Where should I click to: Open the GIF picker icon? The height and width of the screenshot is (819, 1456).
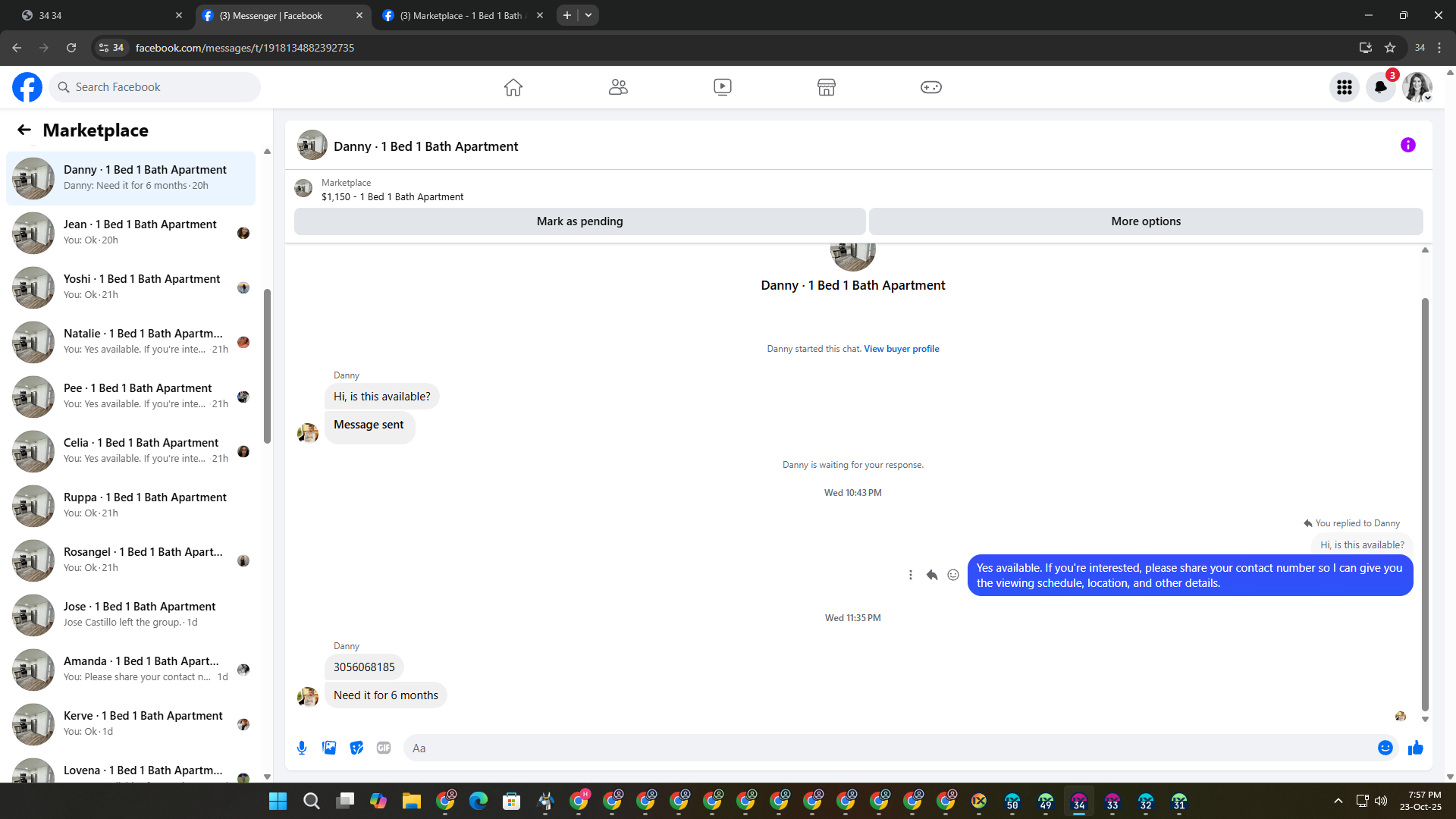(x=384, y=748)
